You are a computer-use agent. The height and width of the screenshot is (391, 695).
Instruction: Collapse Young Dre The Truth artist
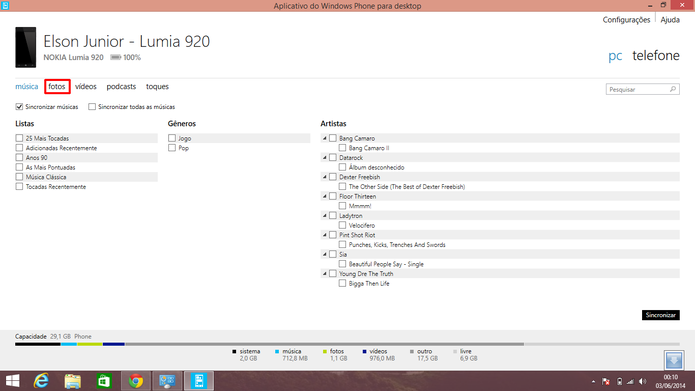click(x=324, y=274)
